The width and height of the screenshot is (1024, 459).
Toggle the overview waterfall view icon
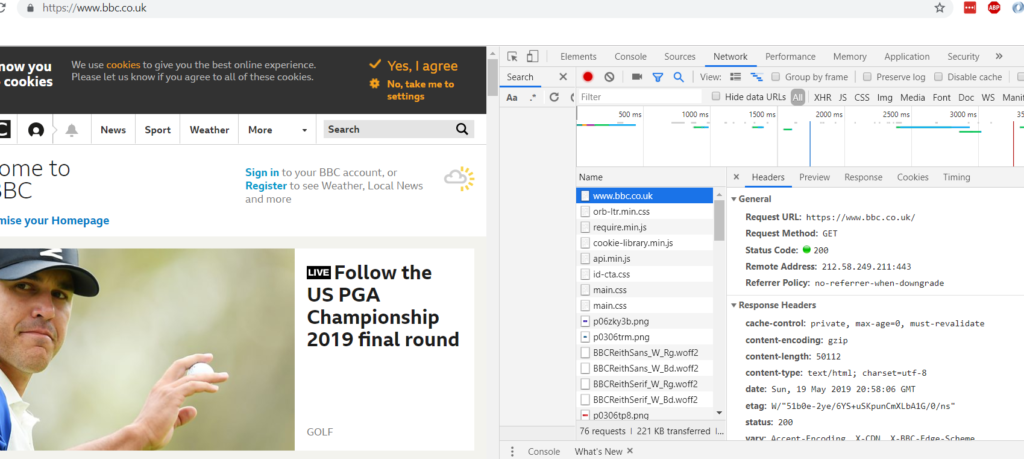click(756, 77)
